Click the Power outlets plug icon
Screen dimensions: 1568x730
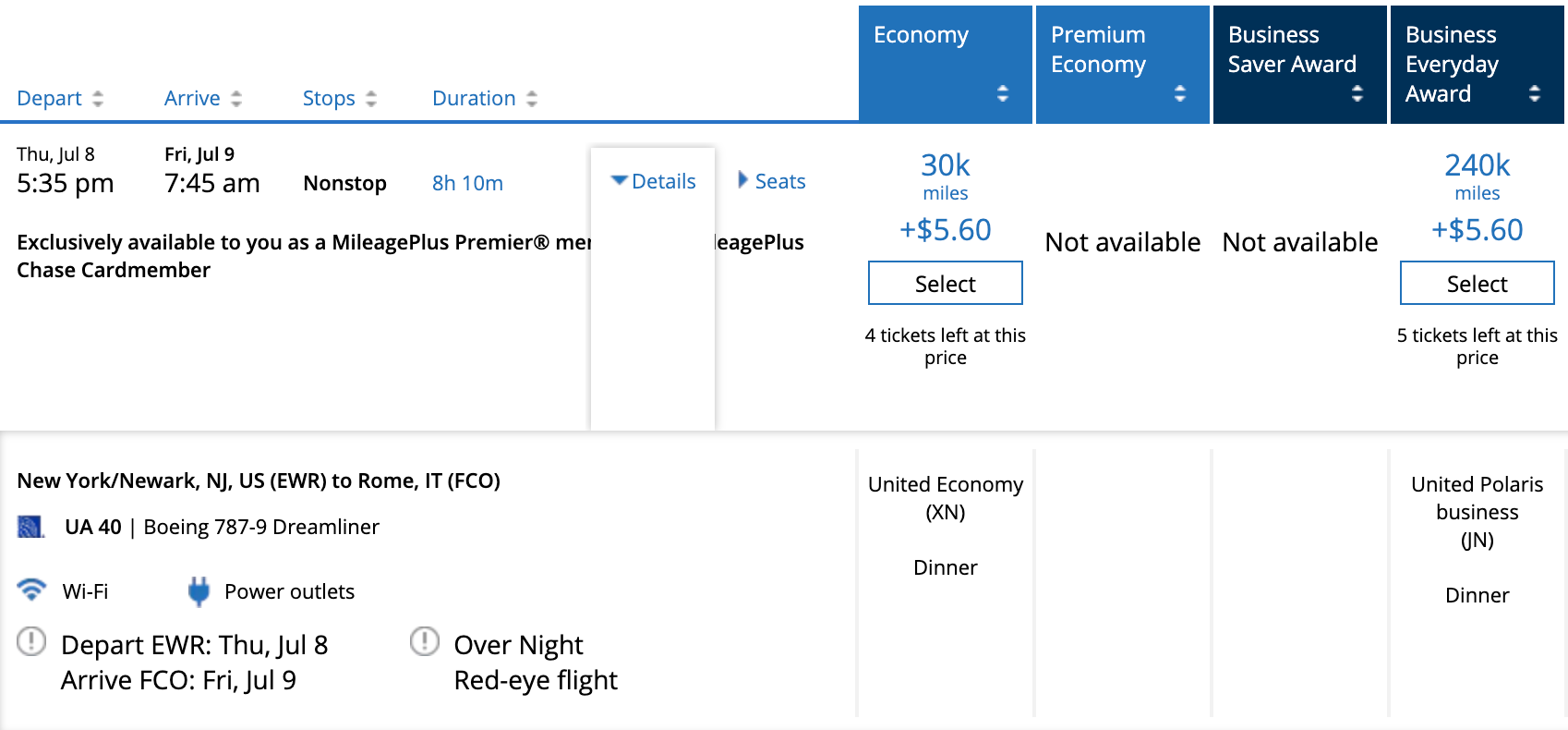(199, 591)
